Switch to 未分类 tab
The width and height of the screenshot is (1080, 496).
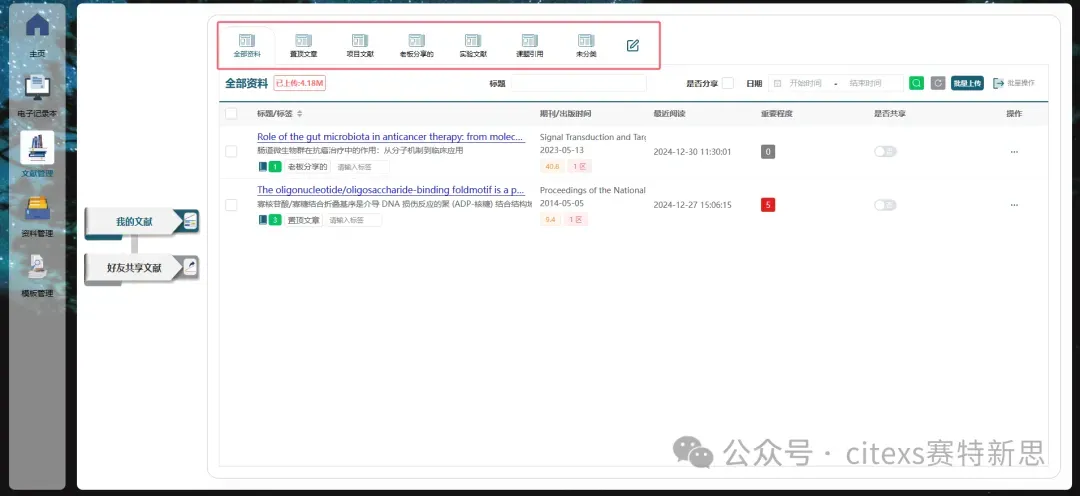pos(585,45)
